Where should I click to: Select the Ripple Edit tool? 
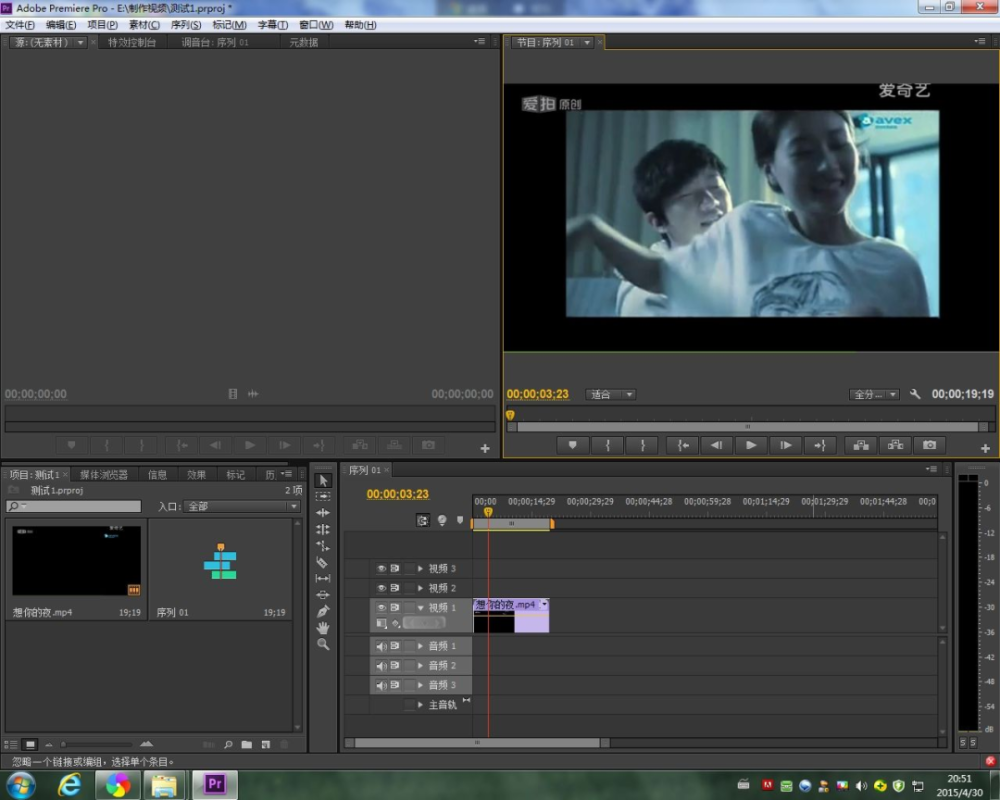[322, 513]
